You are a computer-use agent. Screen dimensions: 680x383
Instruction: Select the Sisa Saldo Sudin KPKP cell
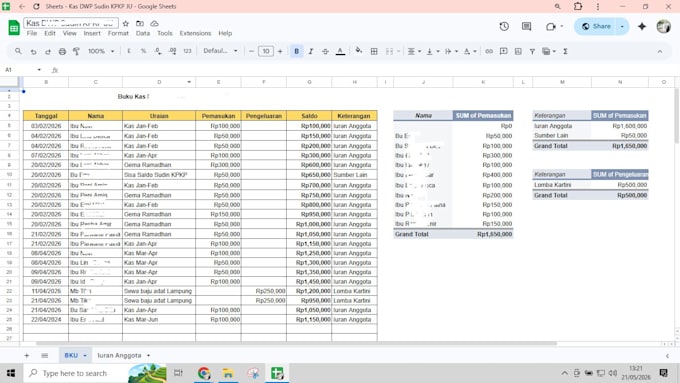(159, 175)
